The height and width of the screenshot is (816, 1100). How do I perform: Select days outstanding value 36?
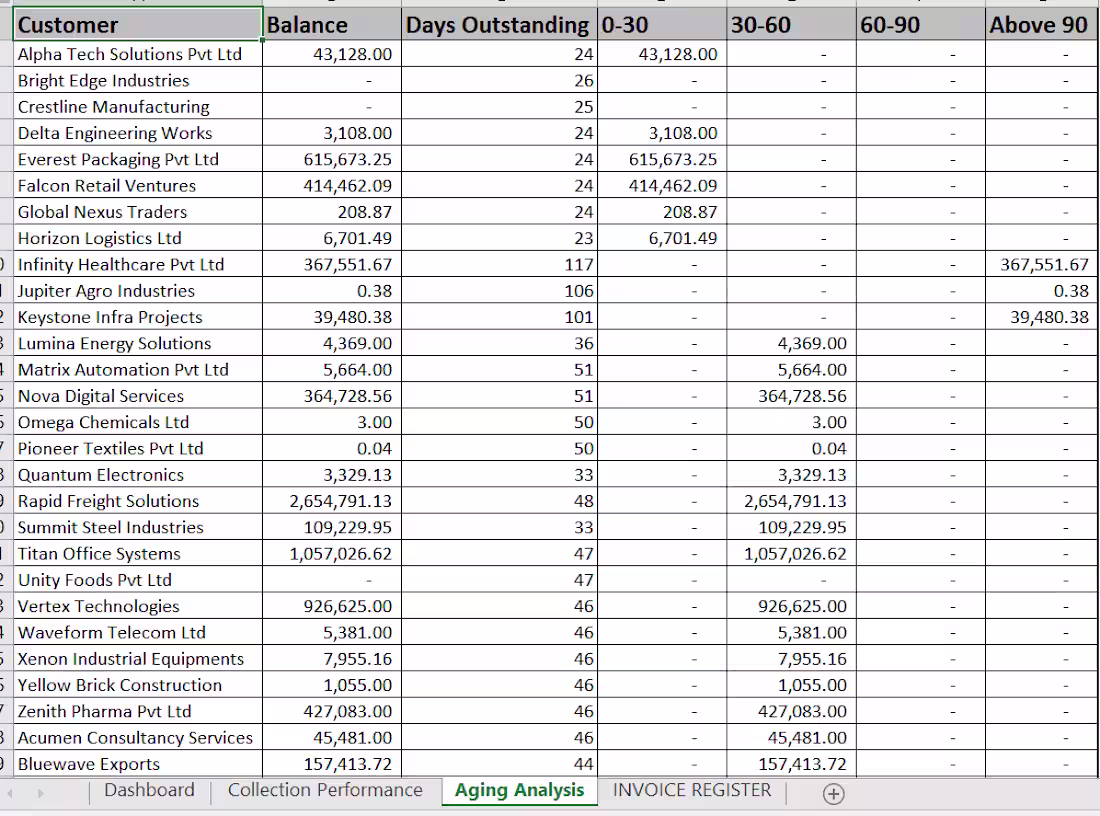click(x=499, y=343)
